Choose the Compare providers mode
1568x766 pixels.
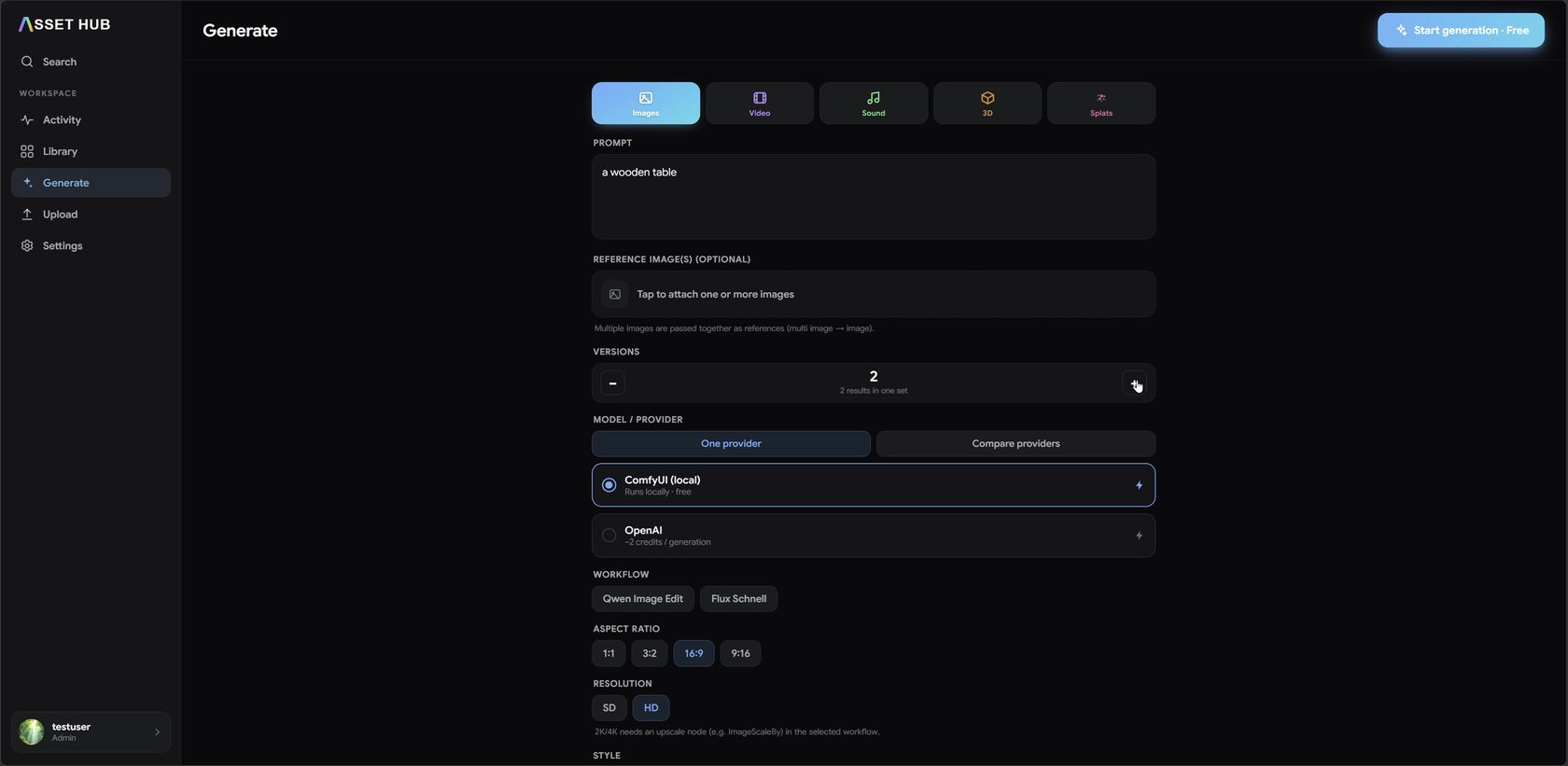pyautogui.click(x=1015, y=443)
